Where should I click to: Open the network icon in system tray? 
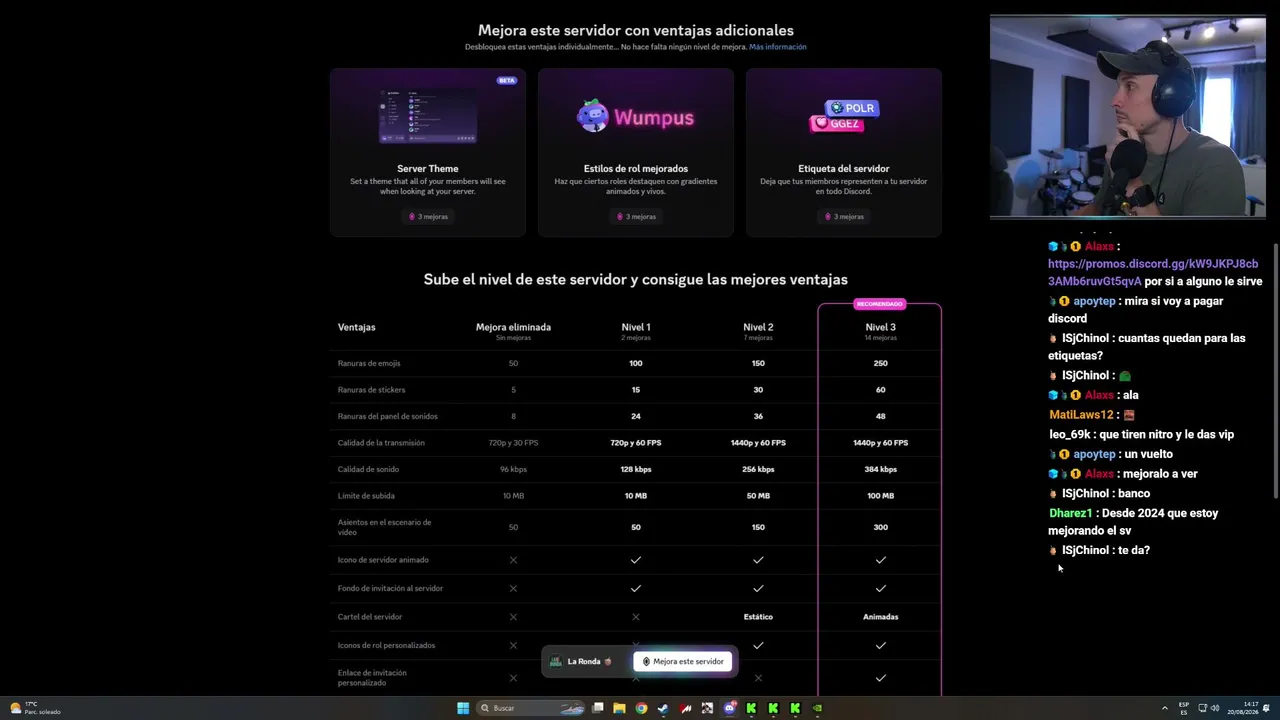(1202, 708)
